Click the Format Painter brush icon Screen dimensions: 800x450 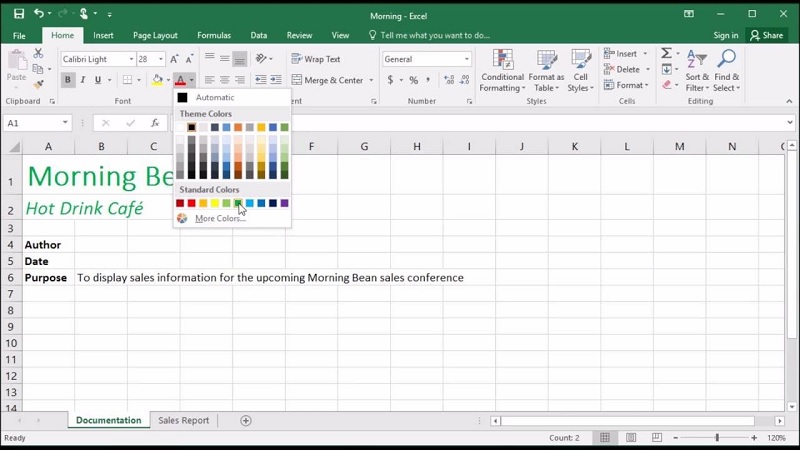(39, 86)
